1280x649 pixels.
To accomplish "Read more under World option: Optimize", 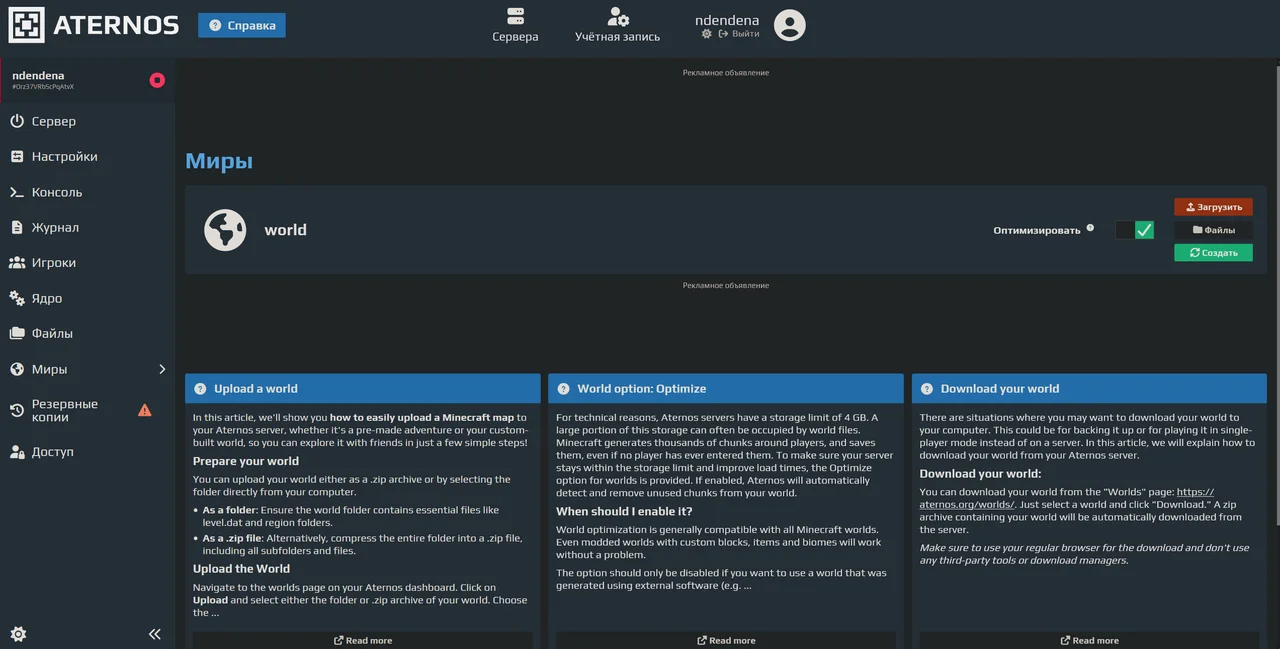I will click(726, 640).
